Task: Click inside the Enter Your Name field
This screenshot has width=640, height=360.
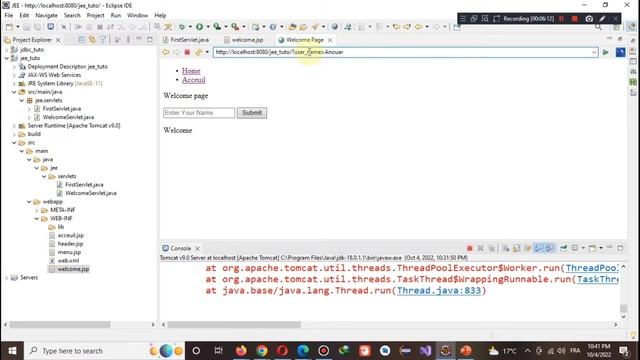Action: 199,113
